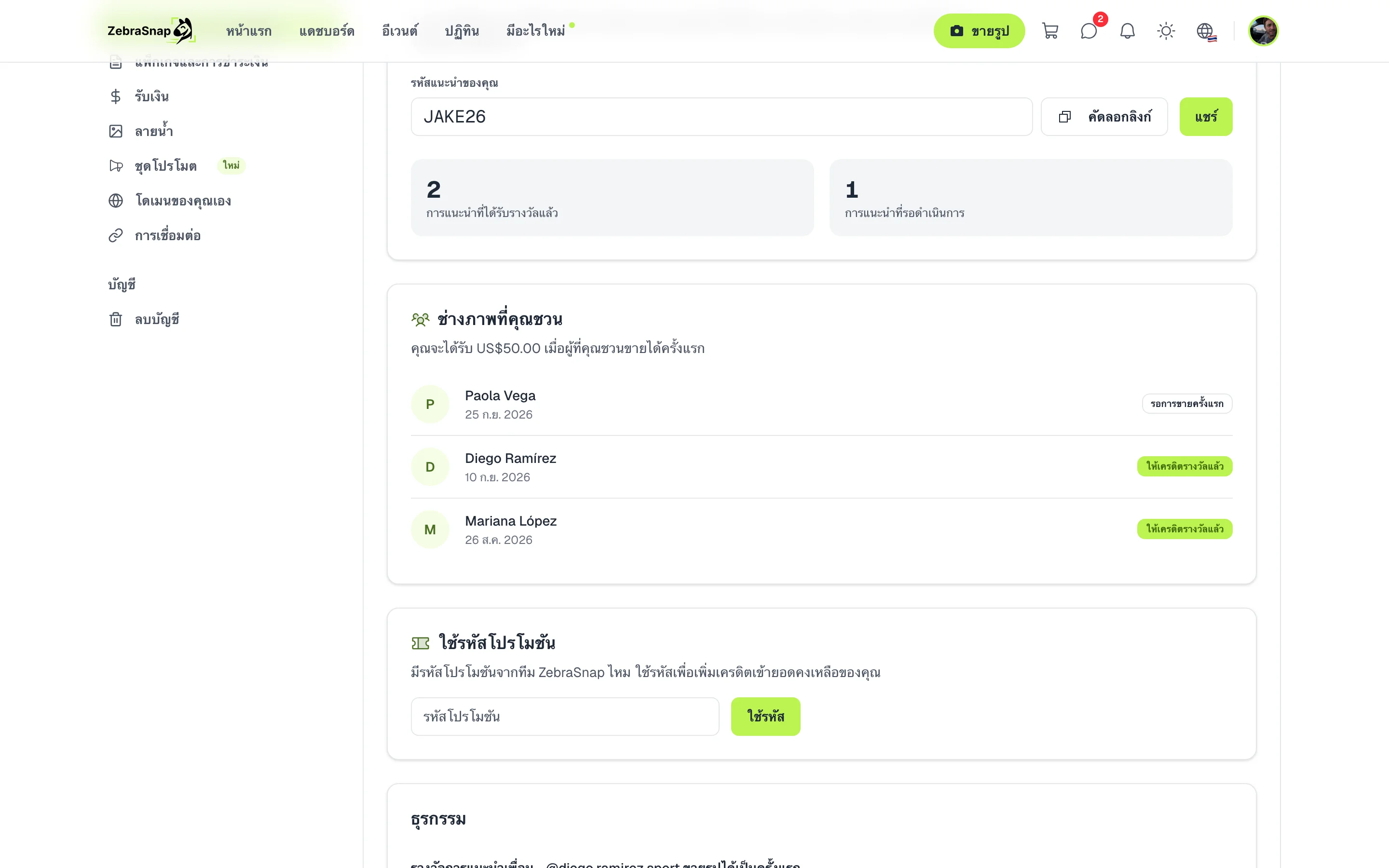Click the ใช้รหัส redeem button

pyautogui.click(x=766, y=717)
